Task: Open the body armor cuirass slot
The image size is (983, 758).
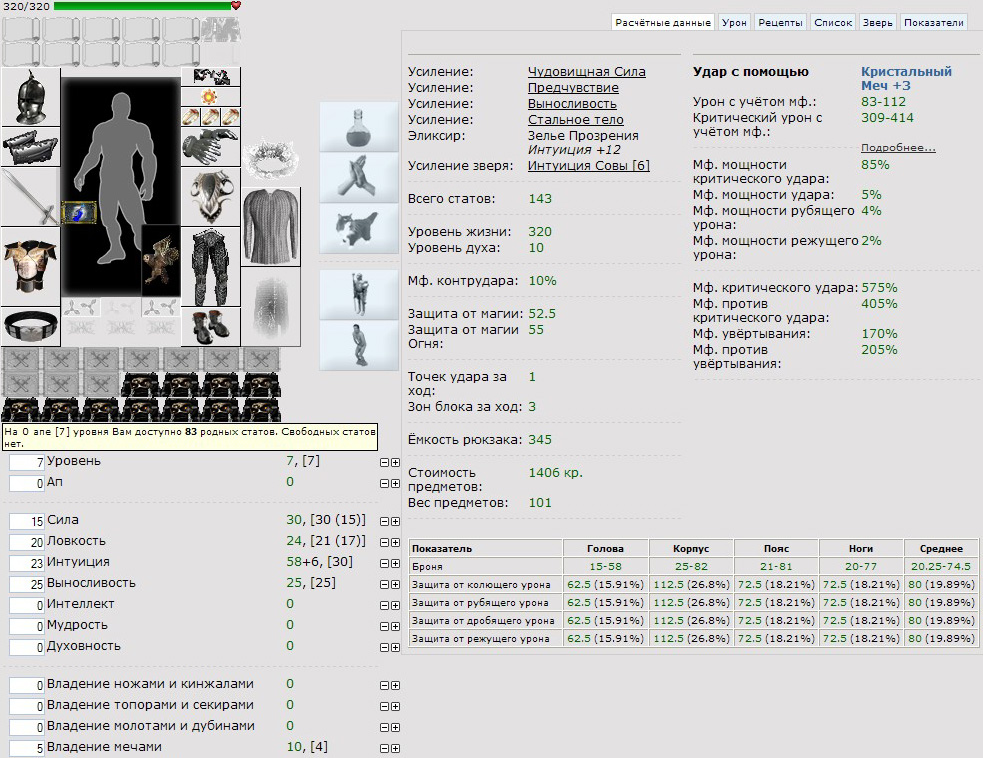Action: pyautogui.click(x=31, y=266)
